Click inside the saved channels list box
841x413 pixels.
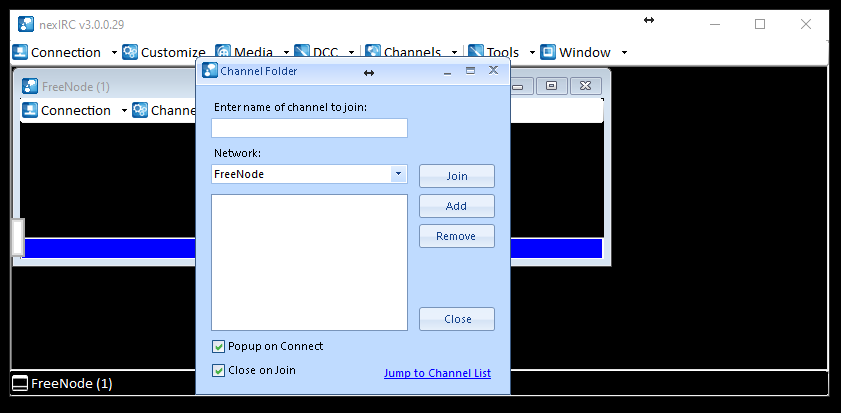pyautogui.click(x=309, y=262)
